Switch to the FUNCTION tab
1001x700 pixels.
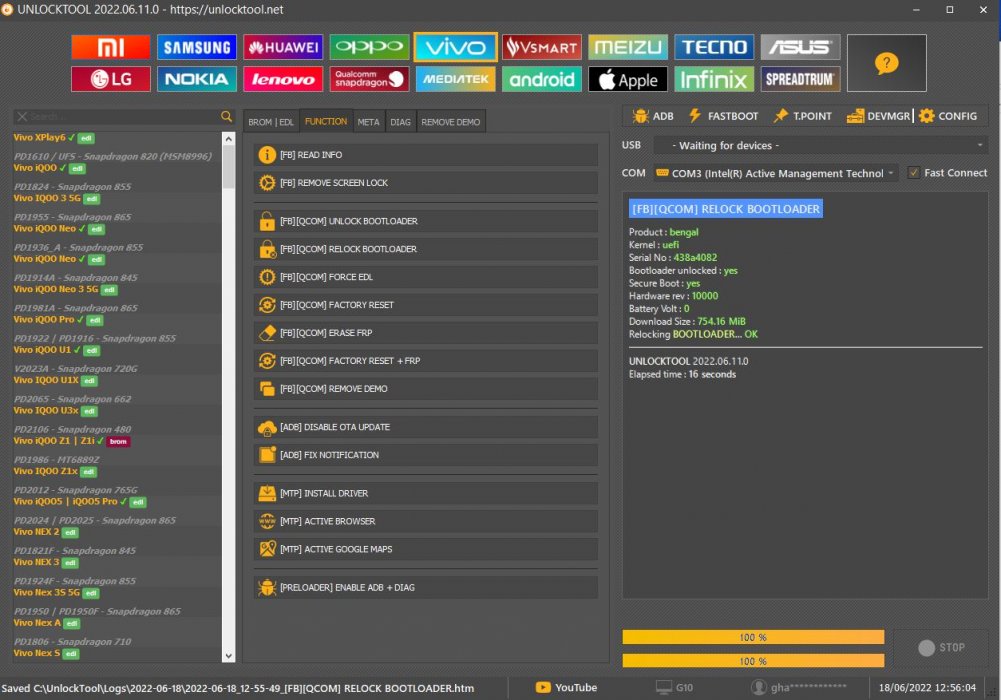pos(326,121)
